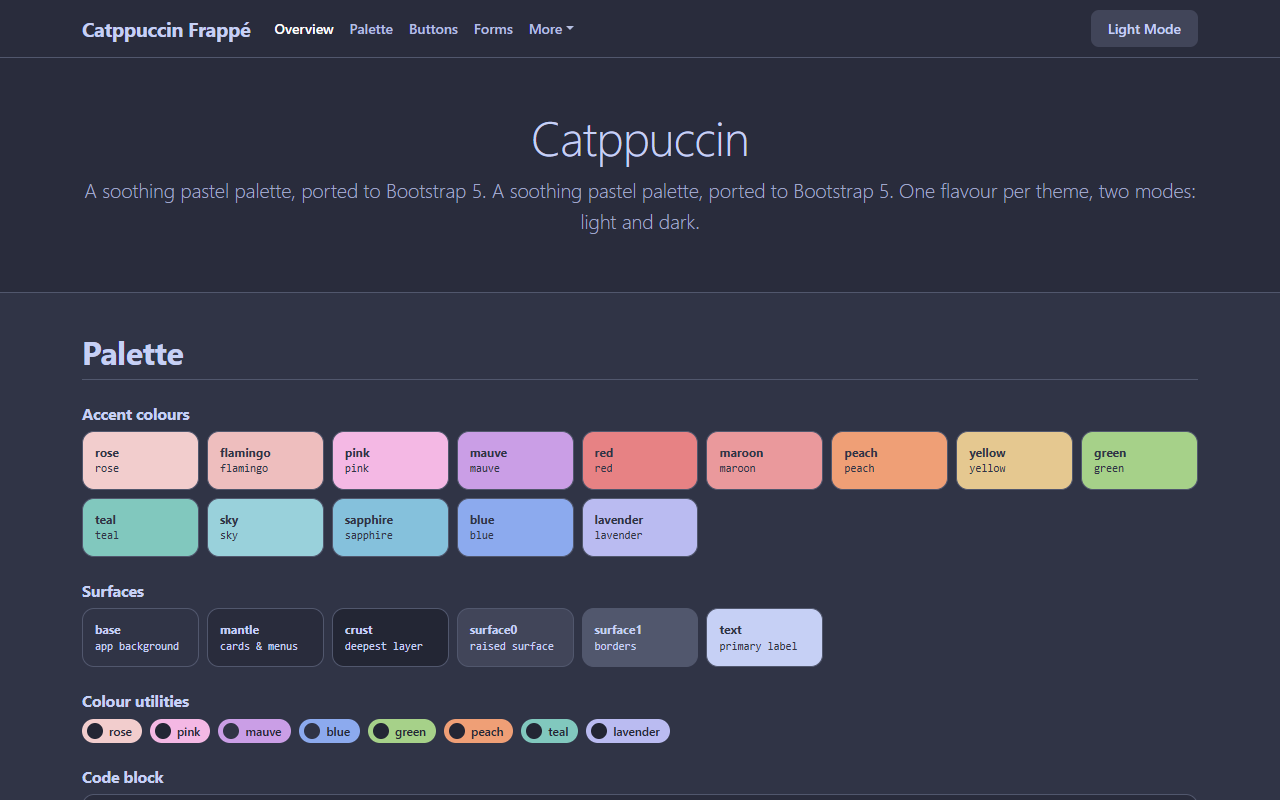The height and width of the screenshot is (800, 1280).
Task: Pick the flamingo accent swatch
Action: (265, 461)
